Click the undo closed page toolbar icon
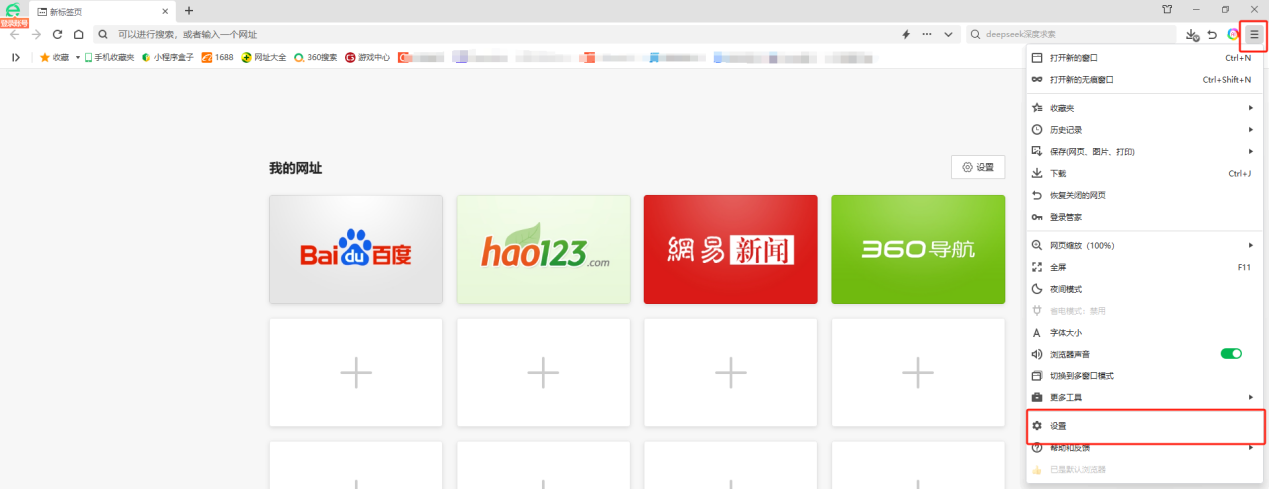 click(1212, 34)
